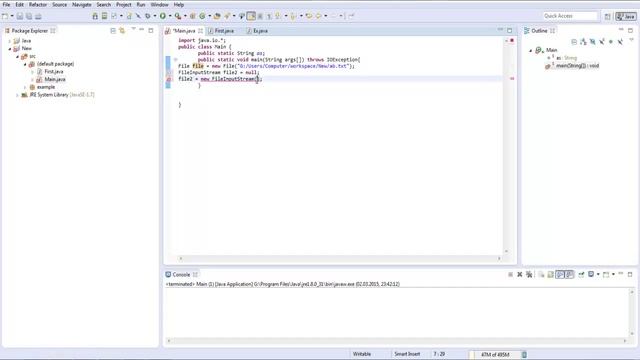Screen dimensions: 640x360
Task: Open the Source menu
Action: pyautogui.click(x=59, y=4)
